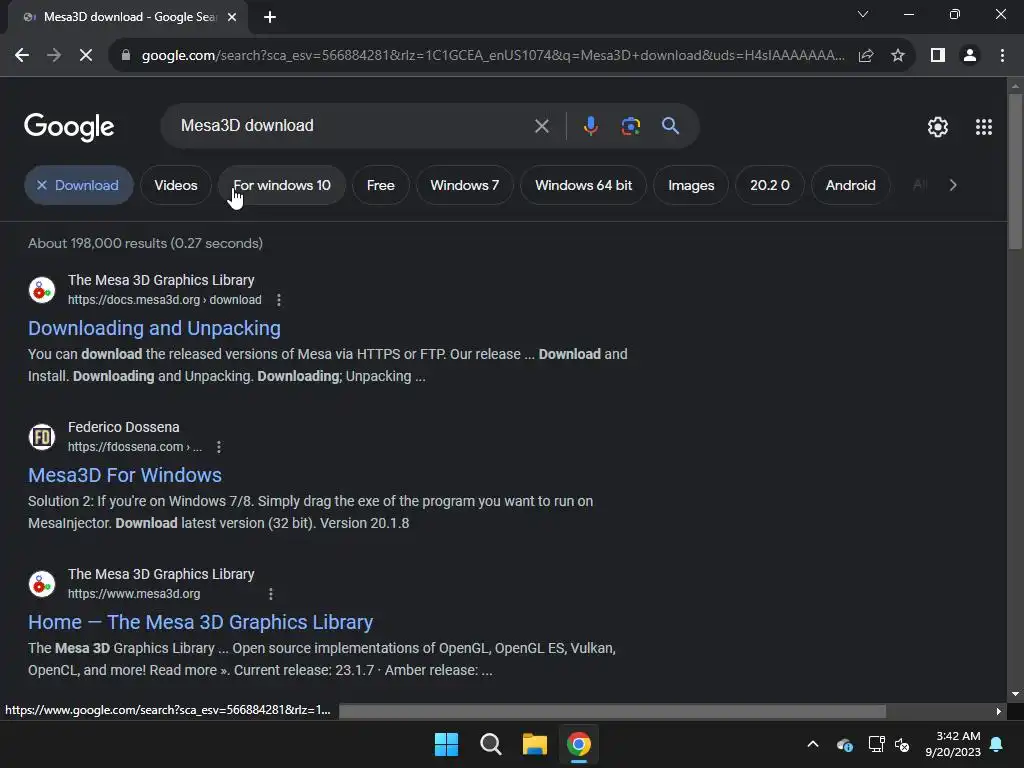Open Mesa3D For Windows result
Image resolution: width=1024 pixels, height=768 pixels.
125,475
